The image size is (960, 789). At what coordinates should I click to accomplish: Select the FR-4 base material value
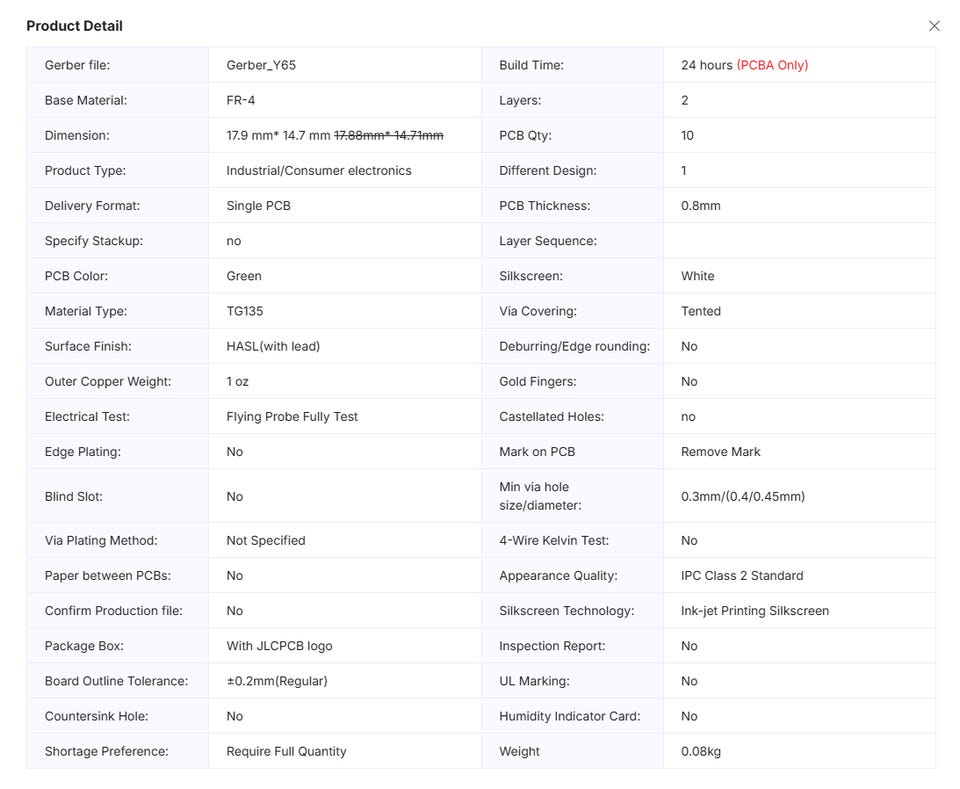[x=241, y=100]
